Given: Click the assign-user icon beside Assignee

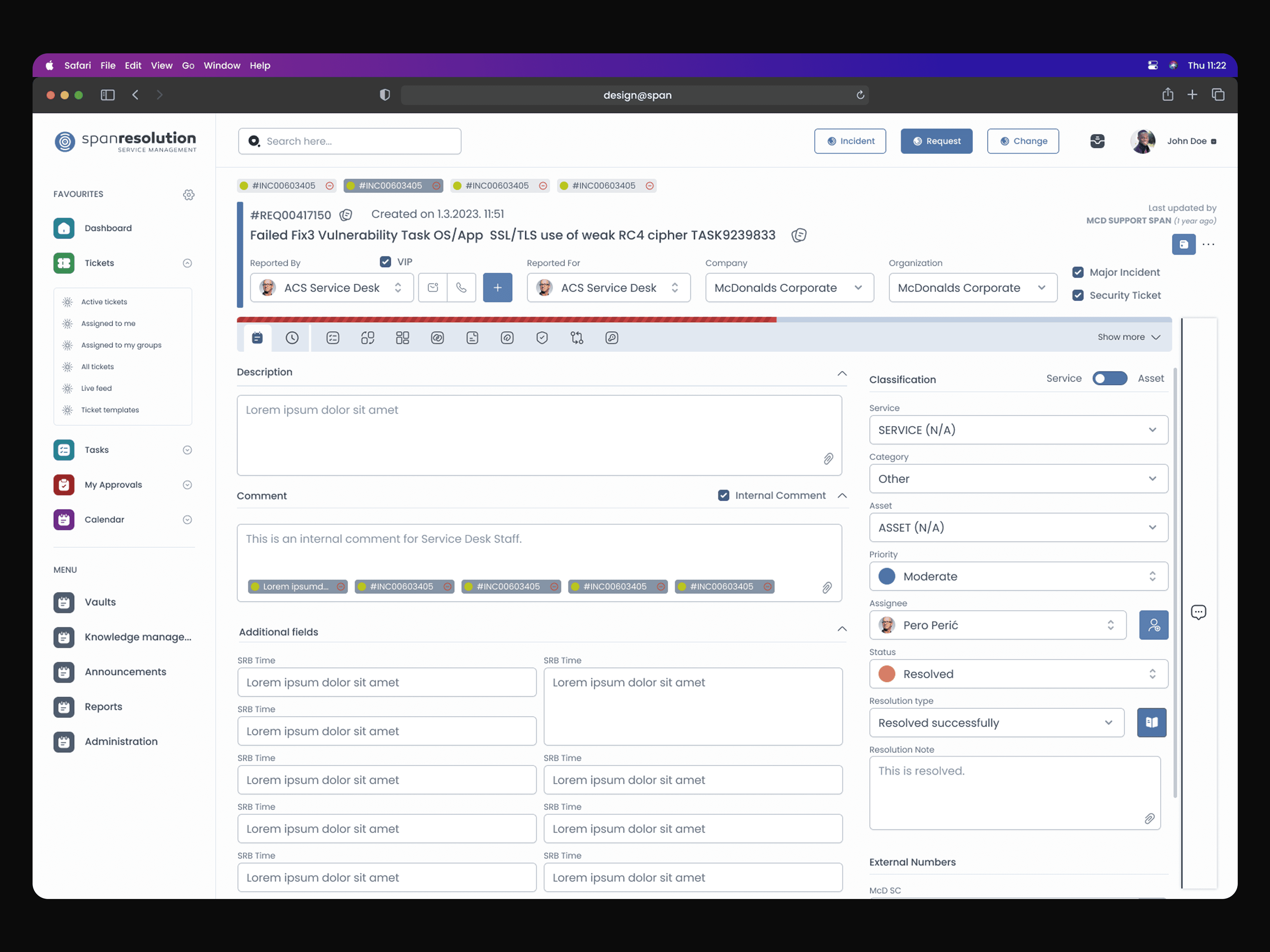Looking at the screenshot, I should pos(1153,625).
